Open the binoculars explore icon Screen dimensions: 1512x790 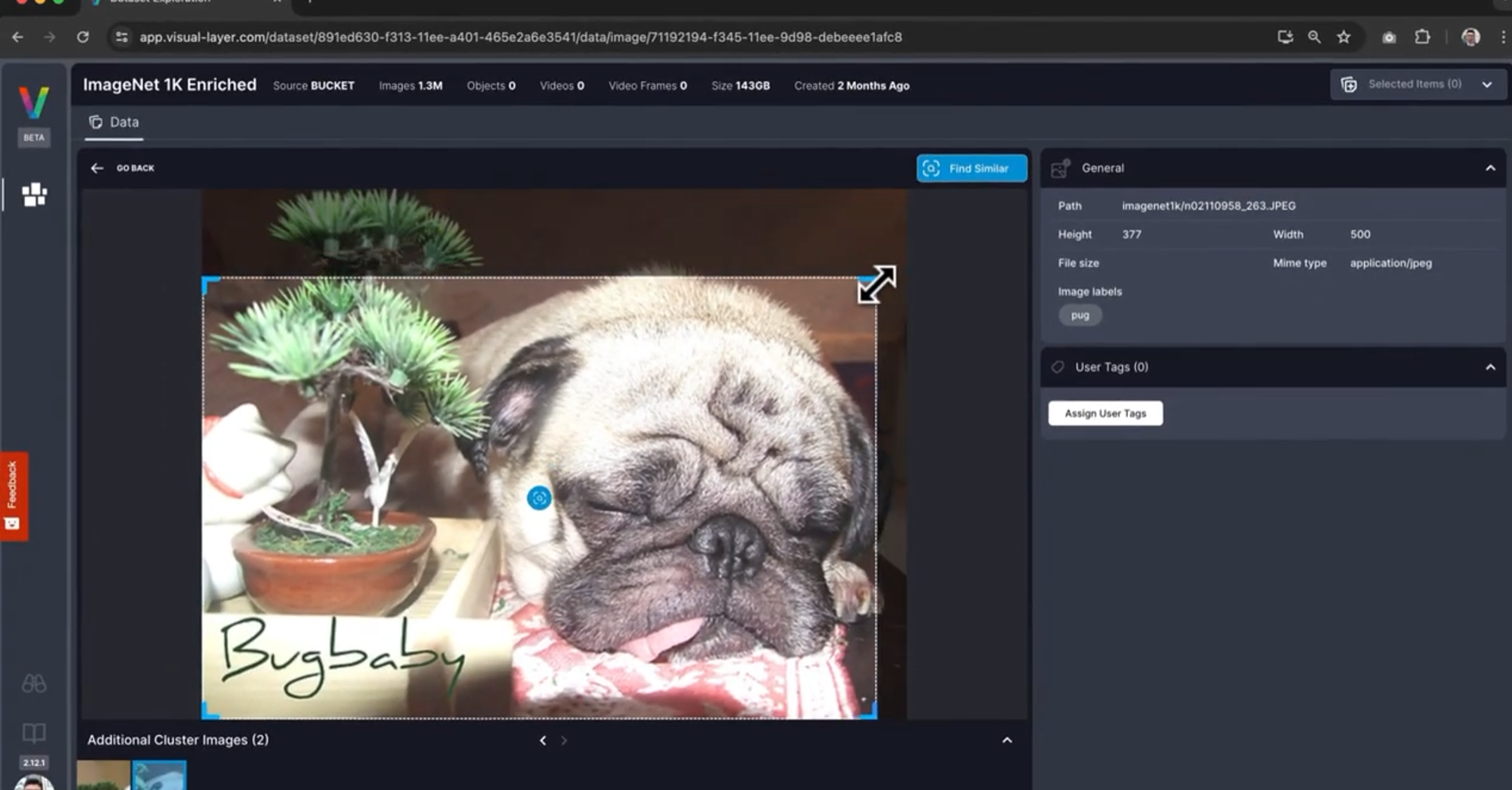[33, 684]
